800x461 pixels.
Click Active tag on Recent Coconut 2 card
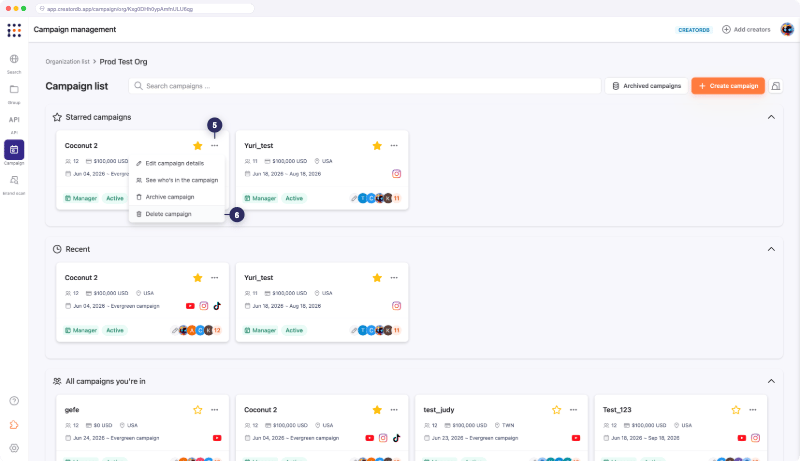pos(115,330)
